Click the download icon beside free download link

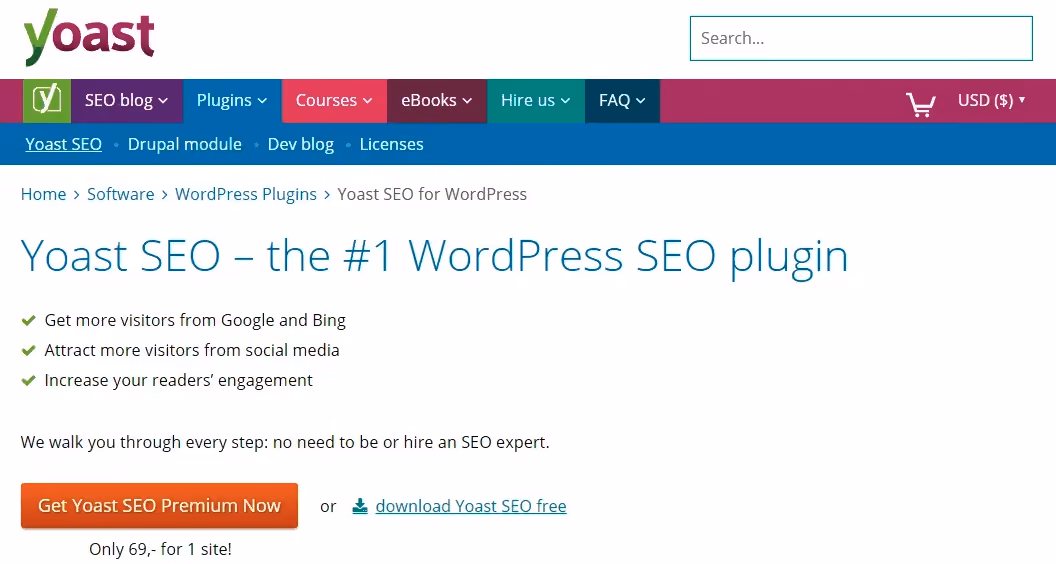tap(360, 506)
